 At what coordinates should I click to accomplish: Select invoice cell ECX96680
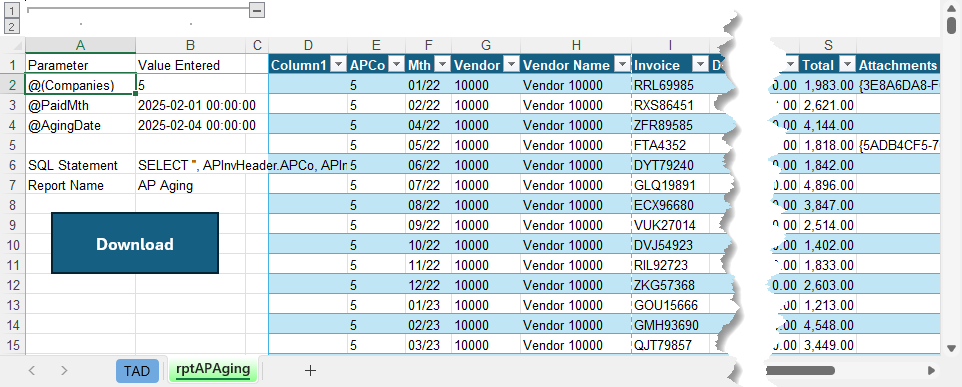pyautogui.click(x=671, y=205)
